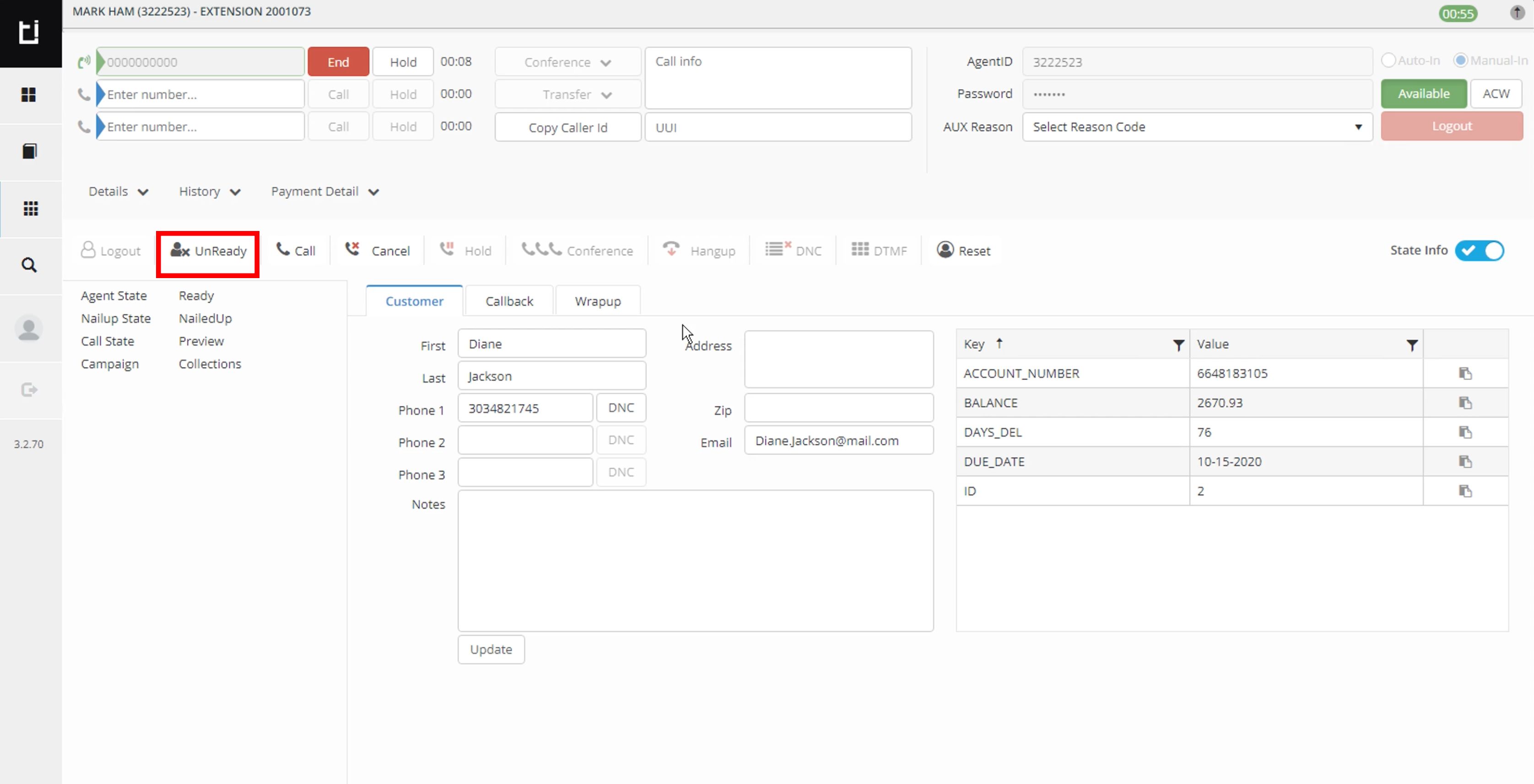The width and height of the screenshot is (1534, 784).
Task: Click Reset in the agent toolbar
Action: point(963,251)
